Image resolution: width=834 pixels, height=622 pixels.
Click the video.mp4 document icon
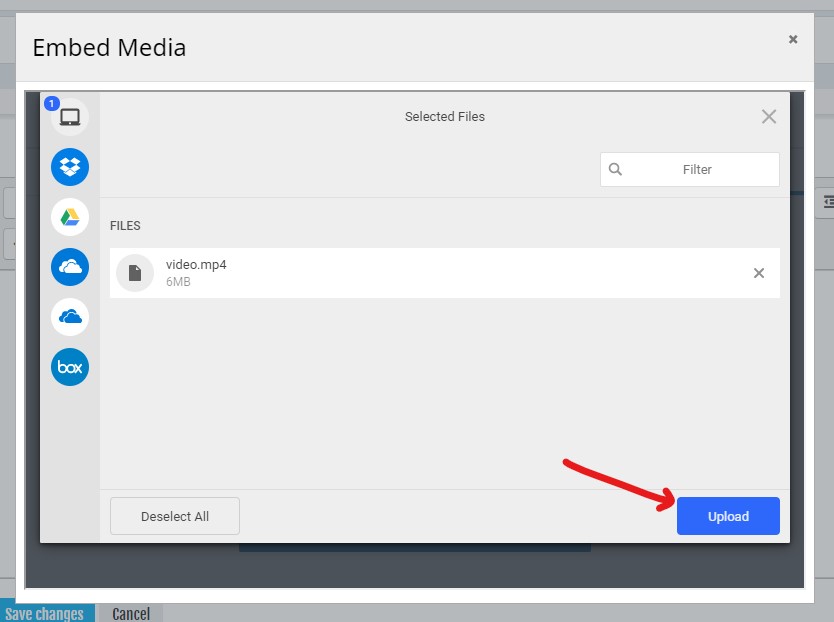pos(135,272)
